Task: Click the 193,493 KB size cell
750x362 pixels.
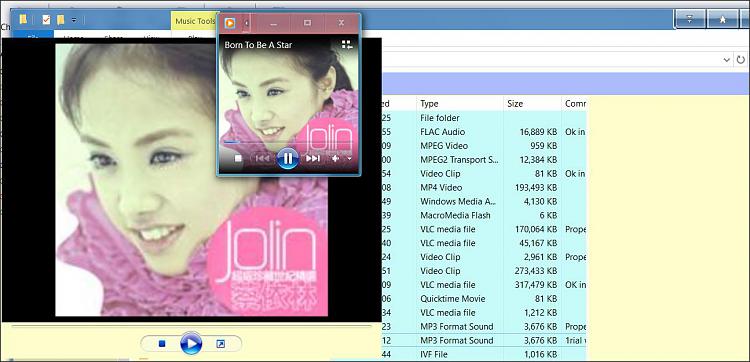Action: coord(535,187)
